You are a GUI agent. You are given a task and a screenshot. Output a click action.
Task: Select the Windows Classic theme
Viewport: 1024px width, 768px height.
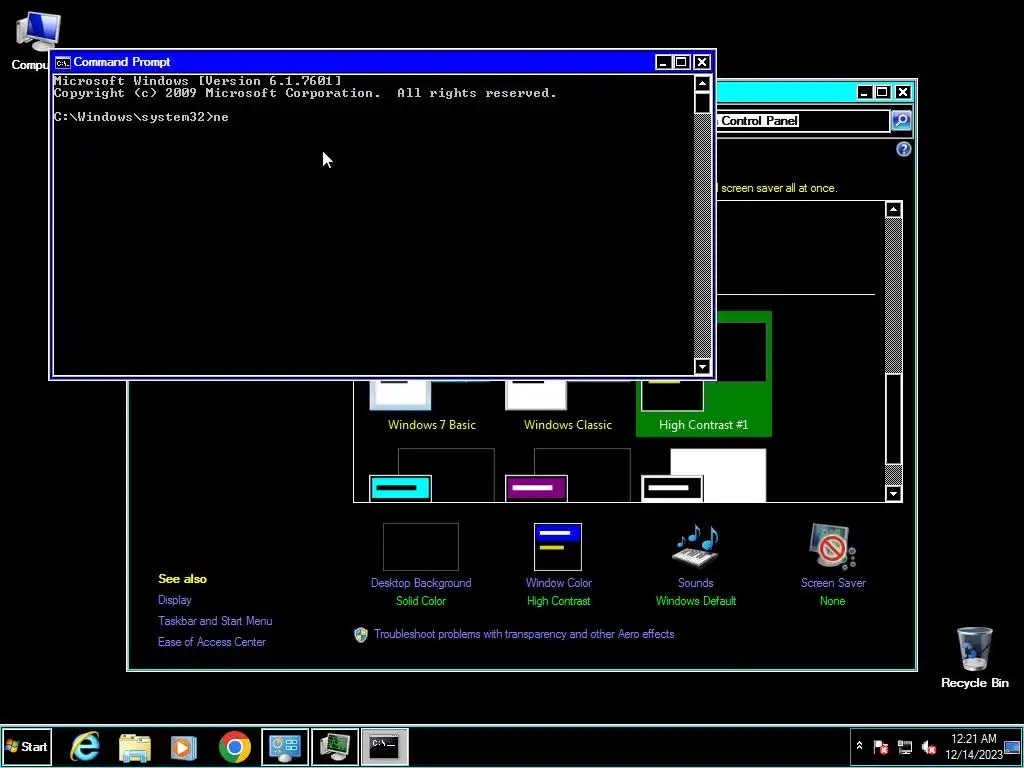tap(568, 406)
